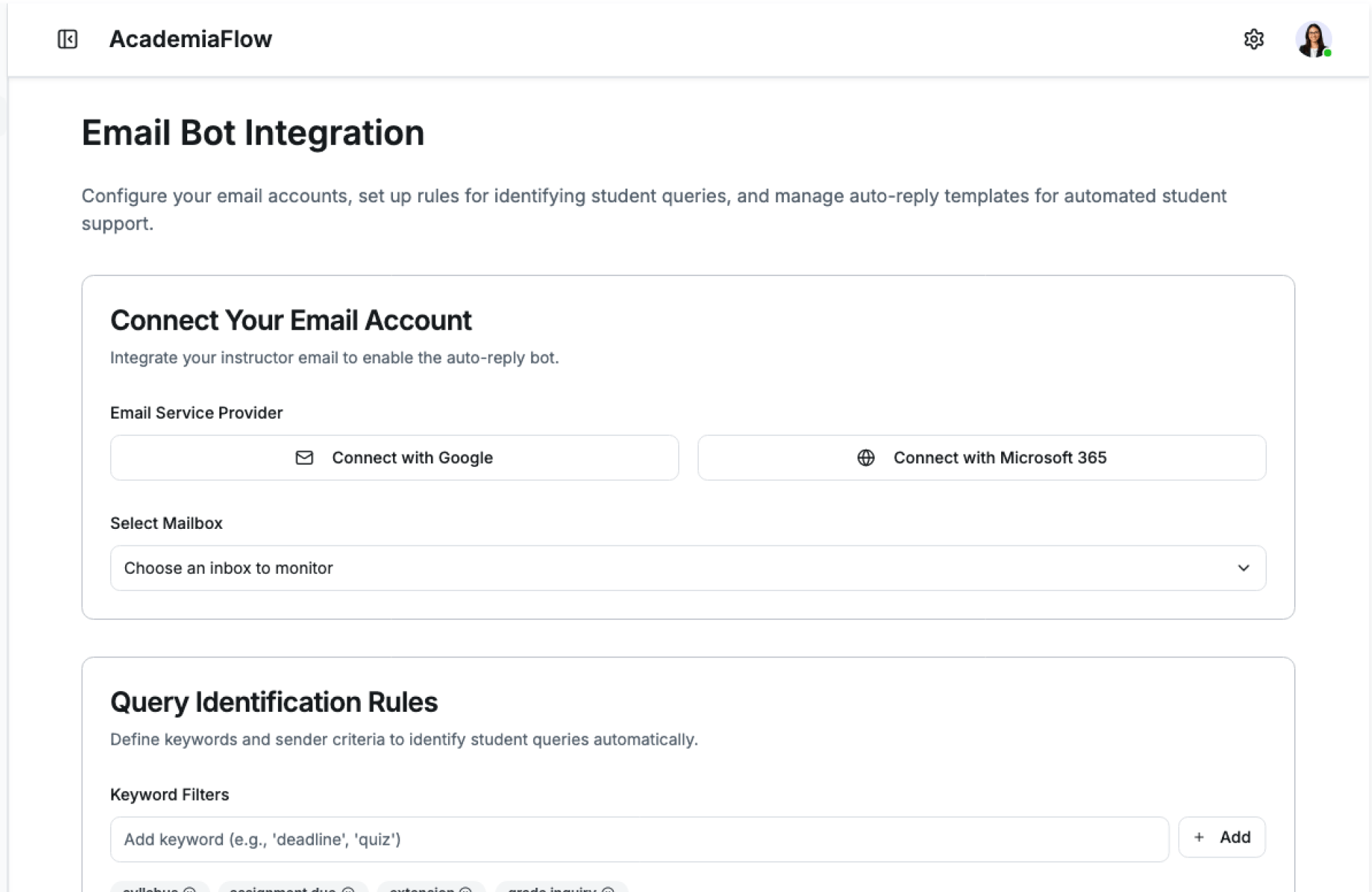1372x892 pixels.
Task: Click the user profile avatar
Action: [x=1312, y=39]
